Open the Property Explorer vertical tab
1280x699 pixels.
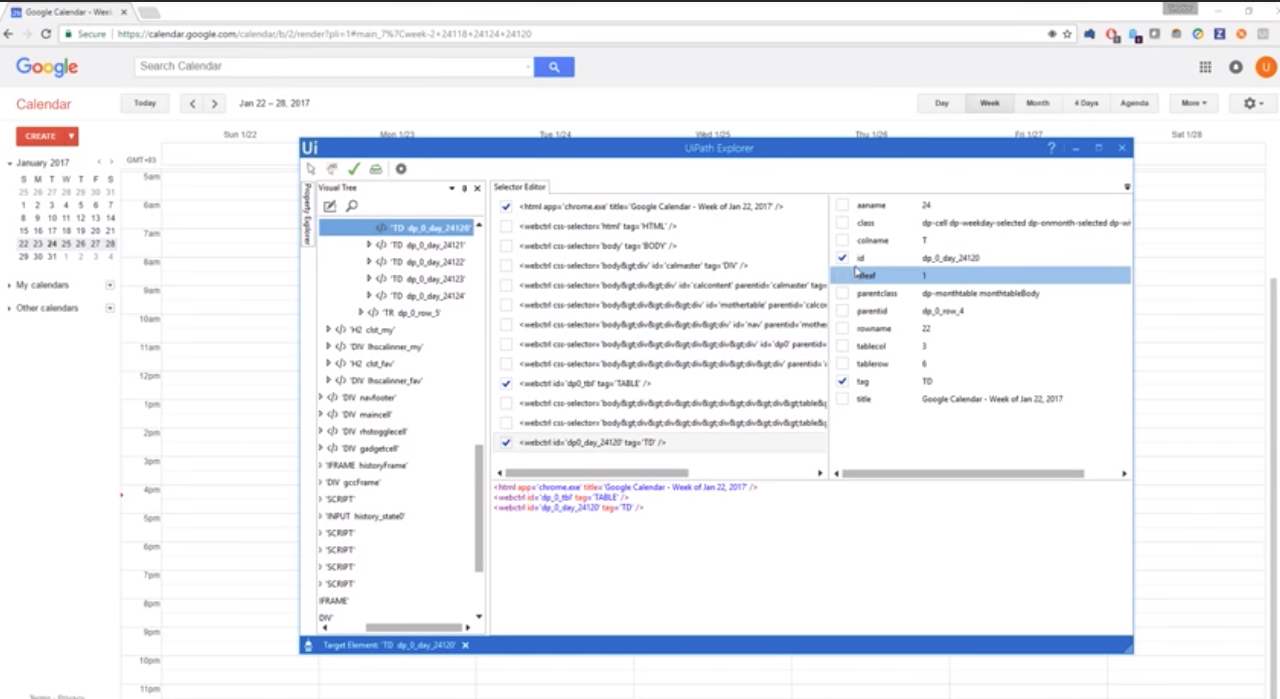pos(306,214)
